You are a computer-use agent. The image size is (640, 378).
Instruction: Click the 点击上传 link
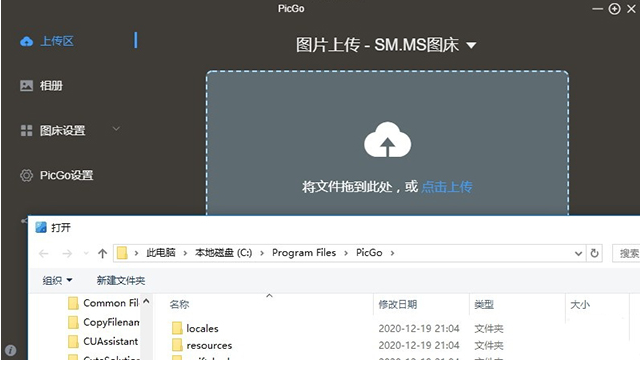[447, 187]
